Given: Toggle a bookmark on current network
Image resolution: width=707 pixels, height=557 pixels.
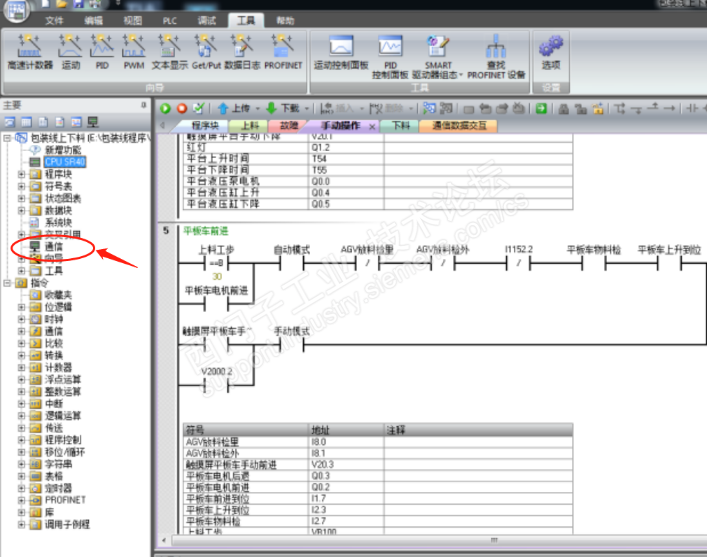Looking at the screenshot, I should coord(469,109).
